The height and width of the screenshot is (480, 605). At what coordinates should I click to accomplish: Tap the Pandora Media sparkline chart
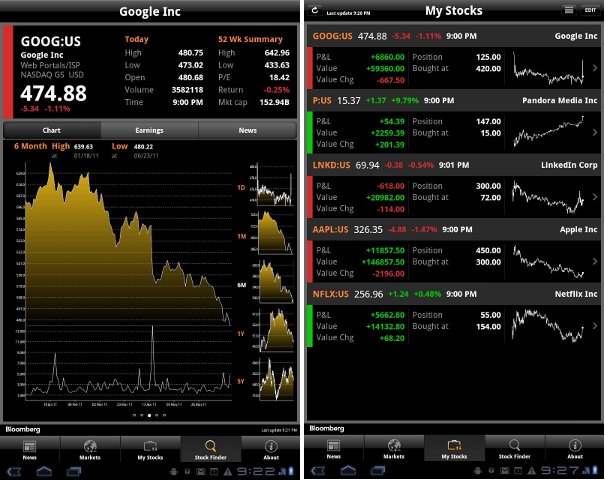point(549,132)
